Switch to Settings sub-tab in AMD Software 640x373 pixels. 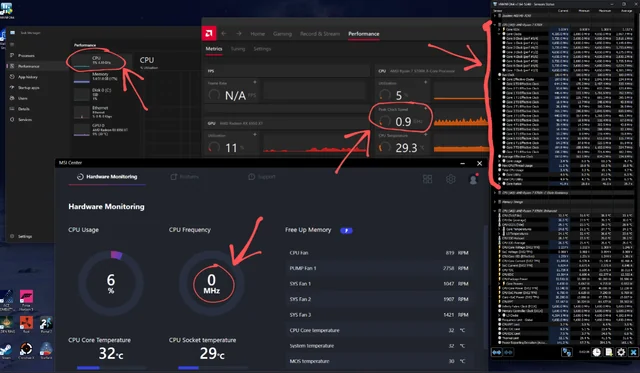click(262, 49)
